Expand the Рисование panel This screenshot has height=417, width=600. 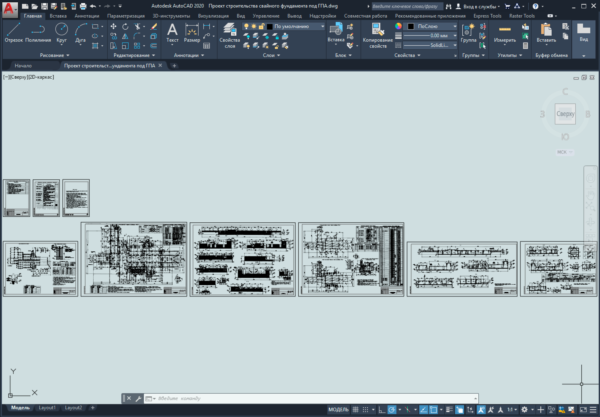(54, 55)
